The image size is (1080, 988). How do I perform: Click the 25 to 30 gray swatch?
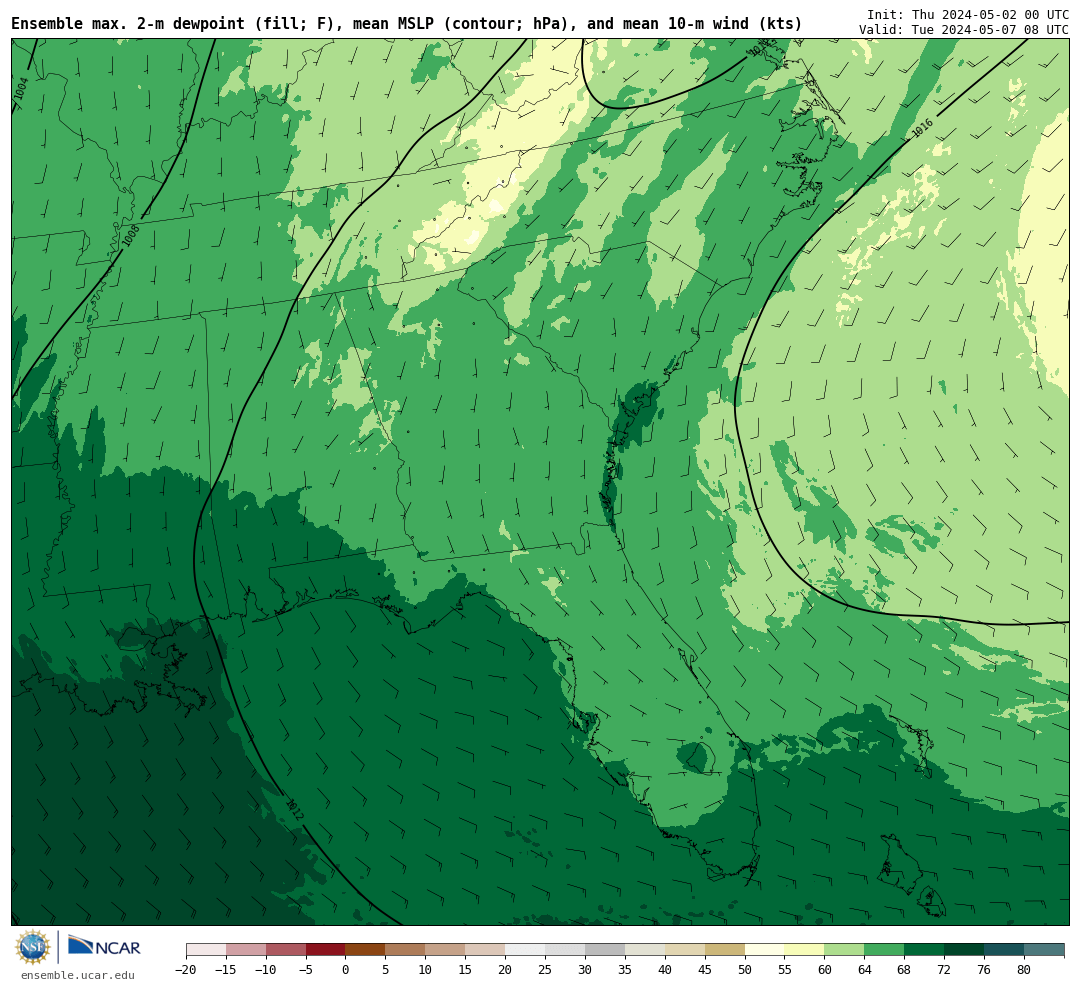tap(565, 950)
